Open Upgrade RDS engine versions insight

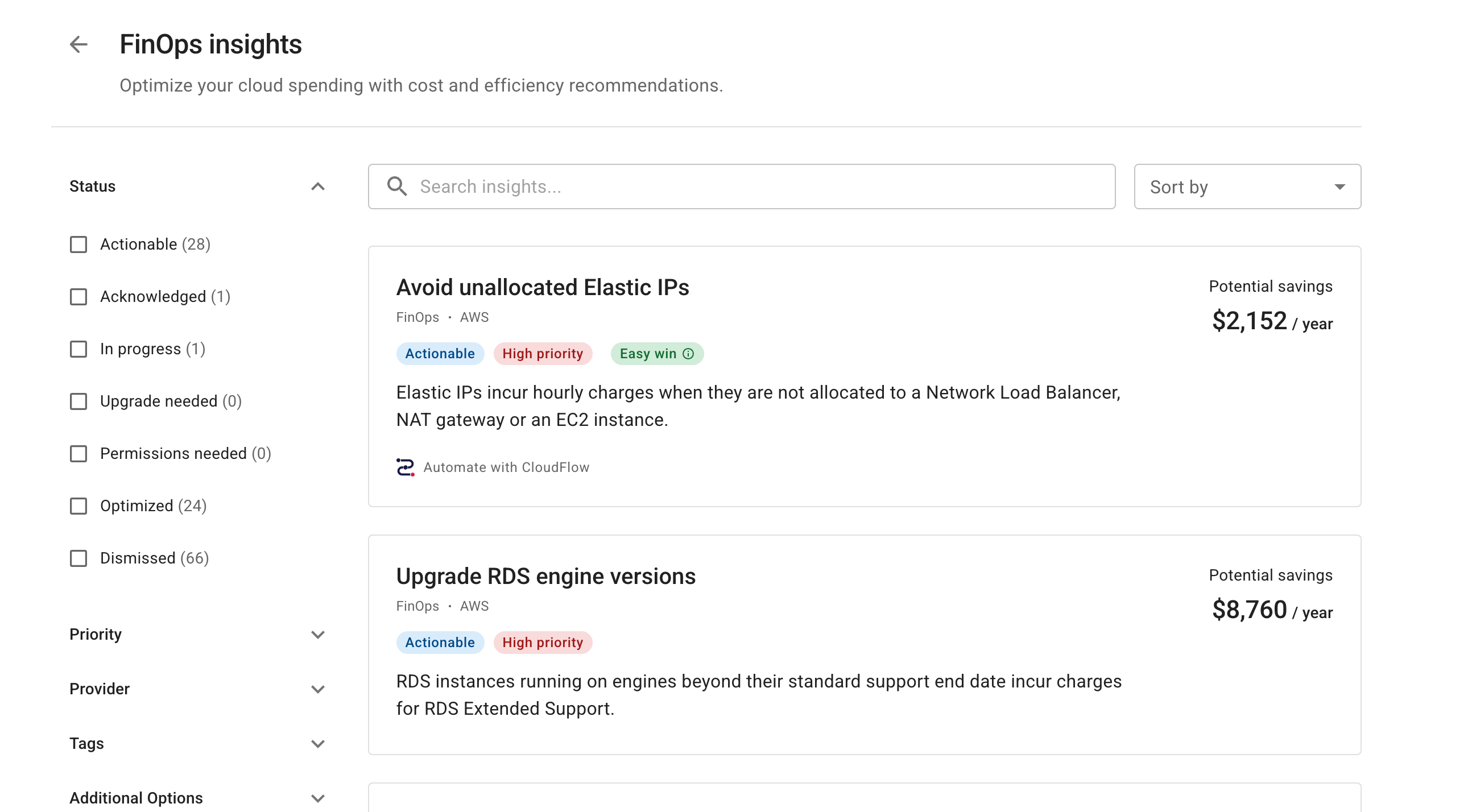coord(545,576)
